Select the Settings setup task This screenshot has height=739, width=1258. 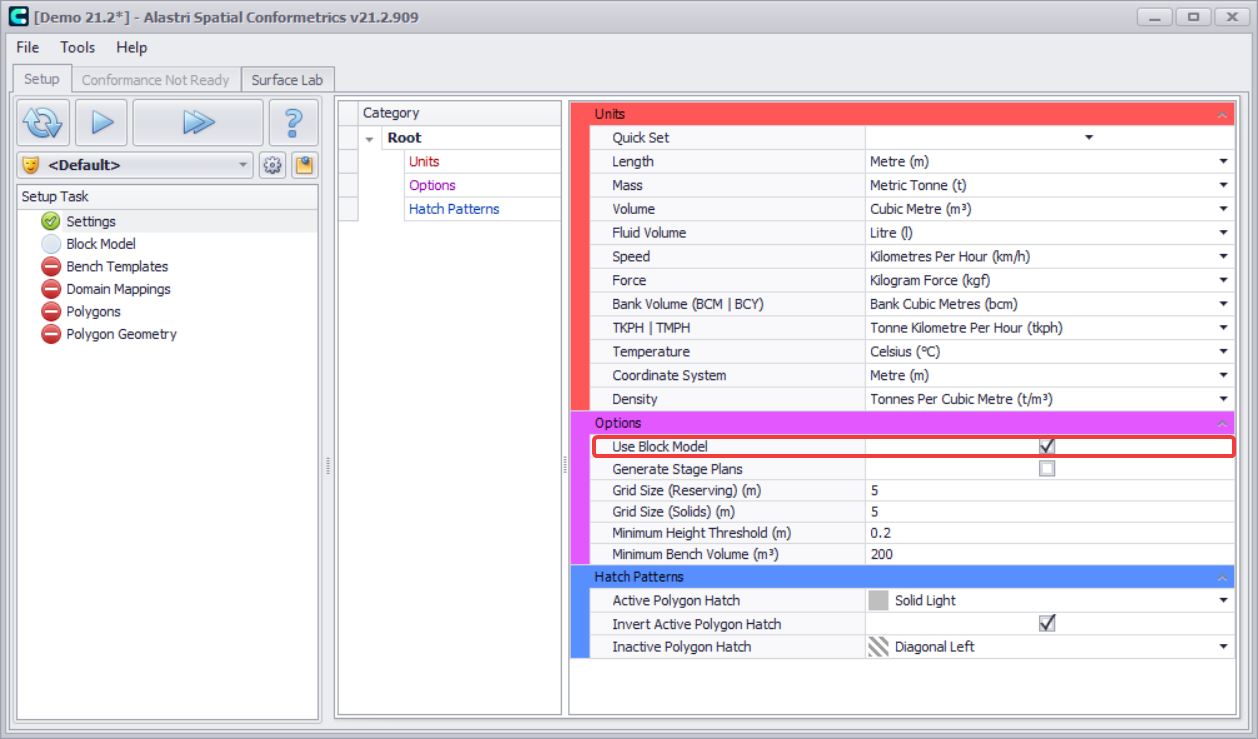91,221
